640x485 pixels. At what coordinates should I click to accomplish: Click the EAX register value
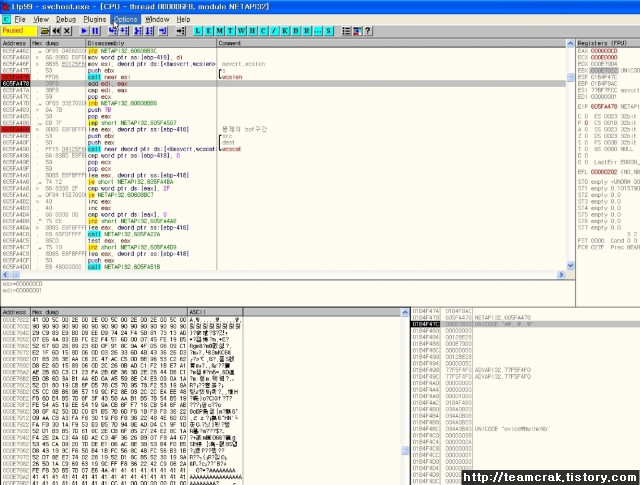coord(604,51)
